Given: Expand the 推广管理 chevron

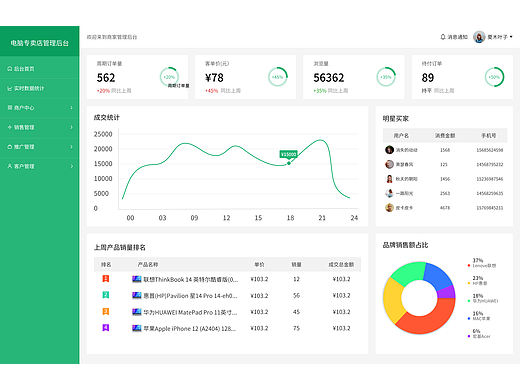Looking at the screenshot, I should tap(71, 147).
